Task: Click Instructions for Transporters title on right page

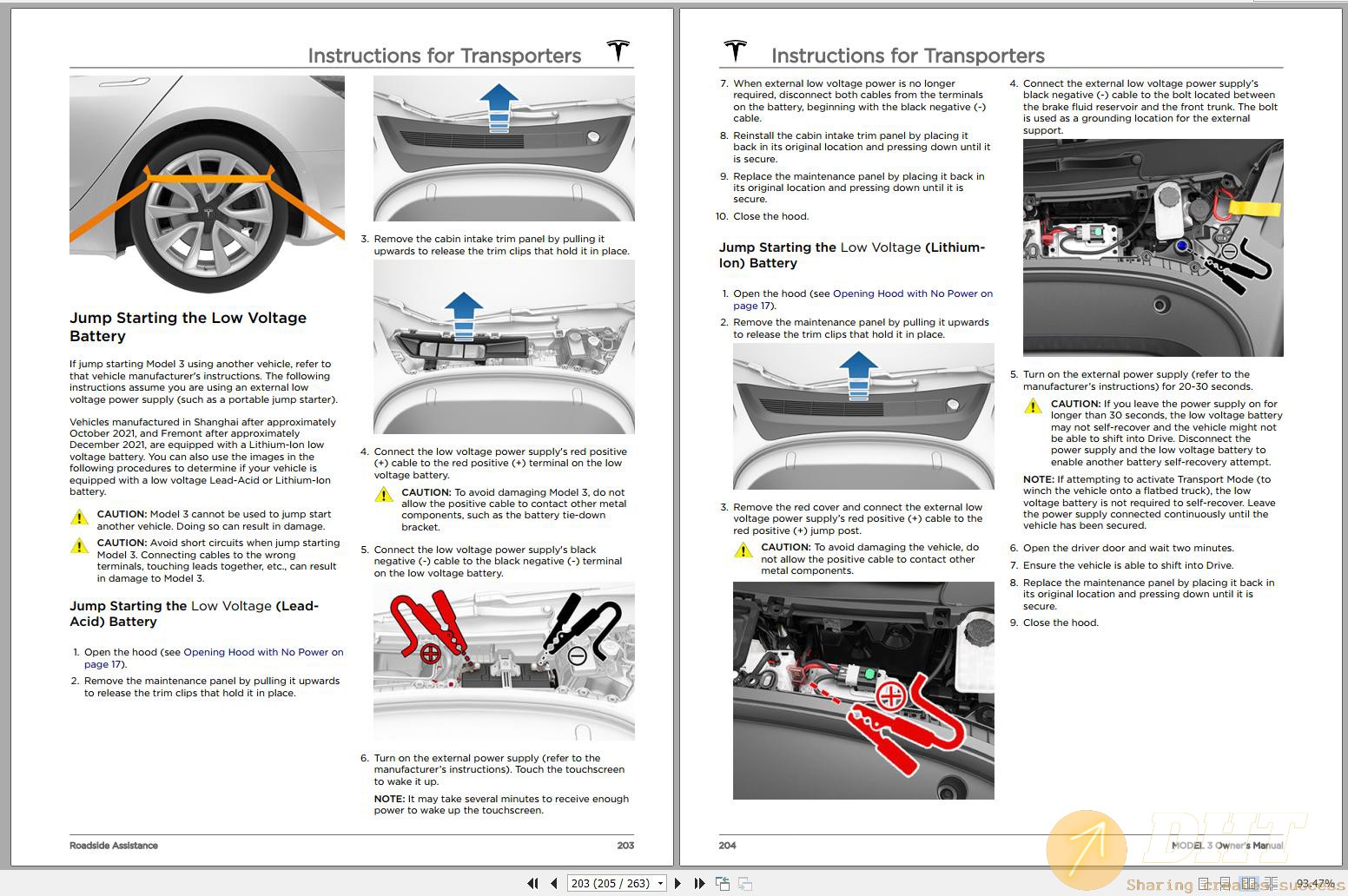Action: 908,56
